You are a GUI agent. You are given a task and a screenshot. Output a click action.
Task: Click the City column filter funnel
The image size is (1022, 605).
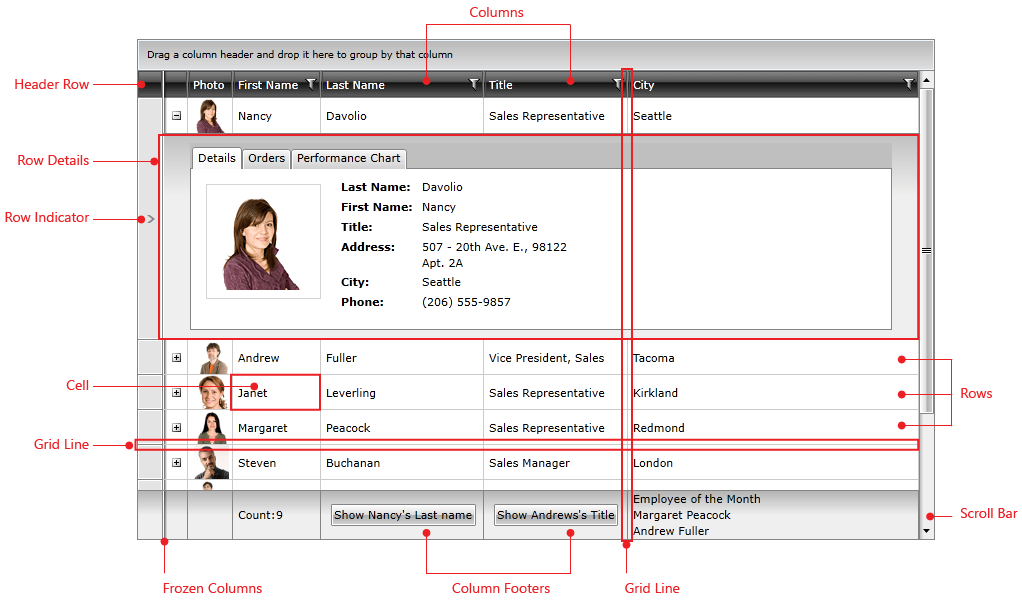click(908, 84)
